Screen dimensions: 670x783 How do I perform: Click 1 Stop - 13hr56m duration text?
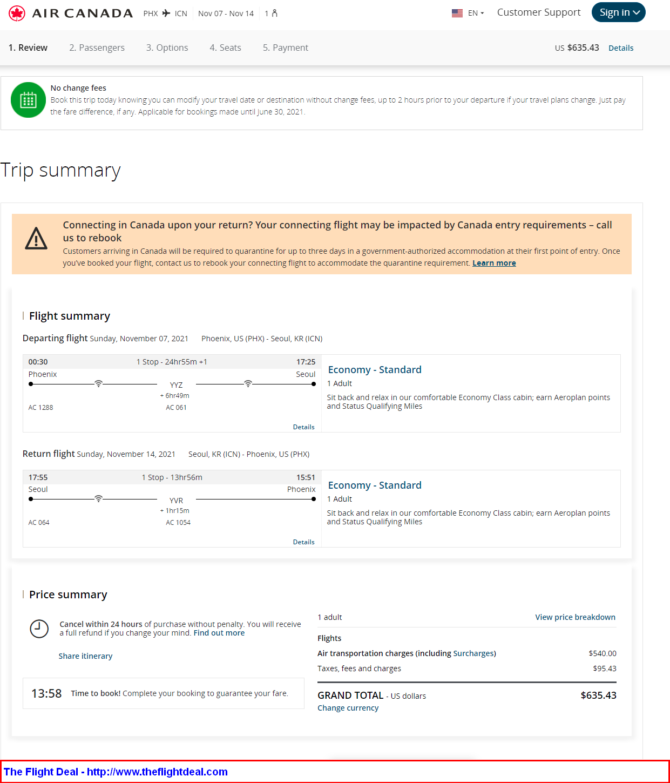[172, 477]
